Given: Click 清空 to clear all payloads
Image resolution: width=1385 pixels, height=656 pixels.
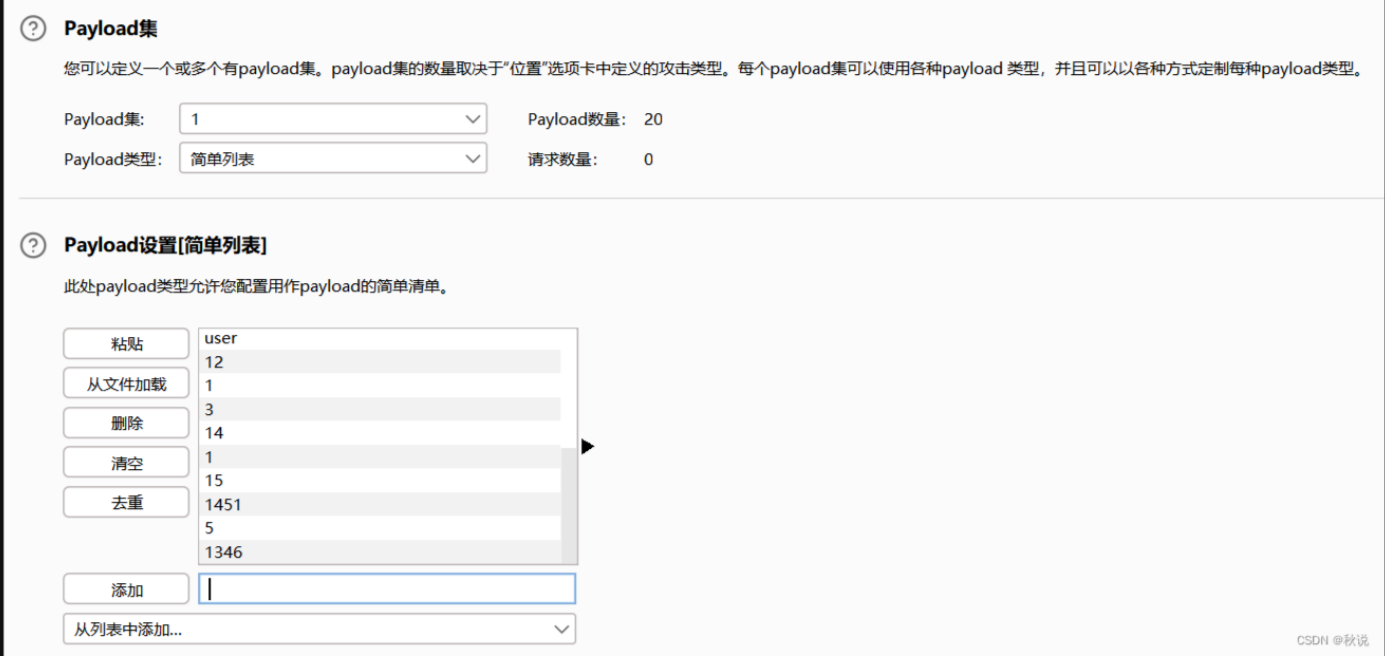Looking at the screenshot, I should (x=125, y=461).
